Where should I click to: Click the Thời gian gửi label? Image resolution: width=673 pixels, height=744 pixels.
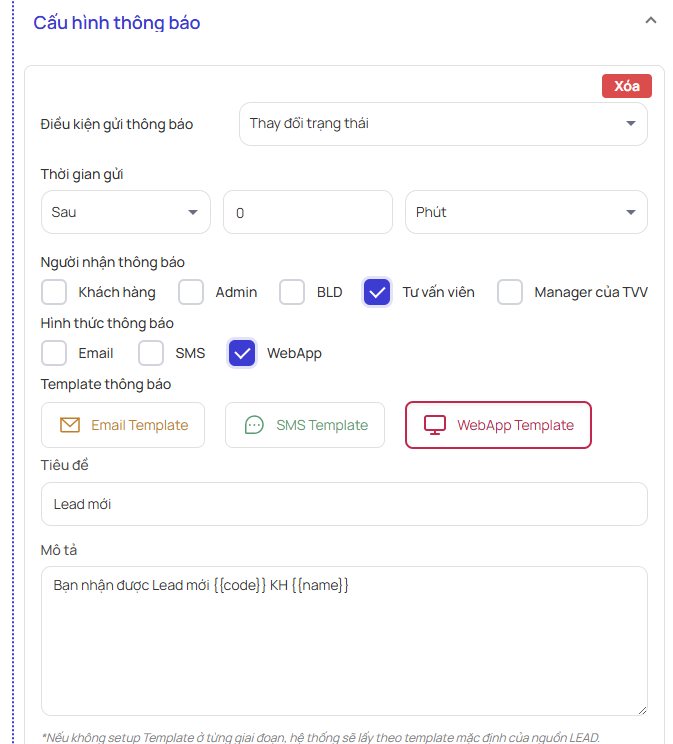[82, 175]
